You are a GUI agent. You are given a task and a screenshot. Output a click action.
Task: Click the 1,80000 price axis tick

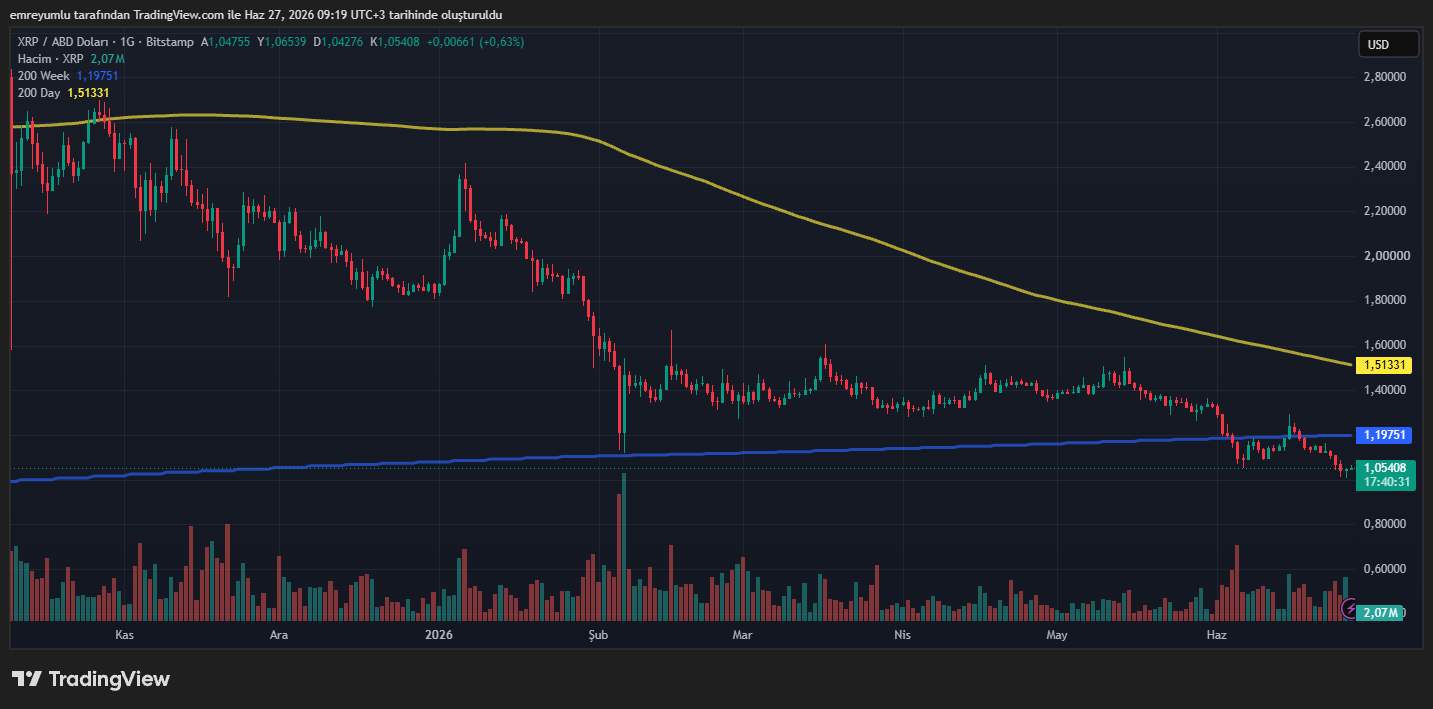point(1385,300)
